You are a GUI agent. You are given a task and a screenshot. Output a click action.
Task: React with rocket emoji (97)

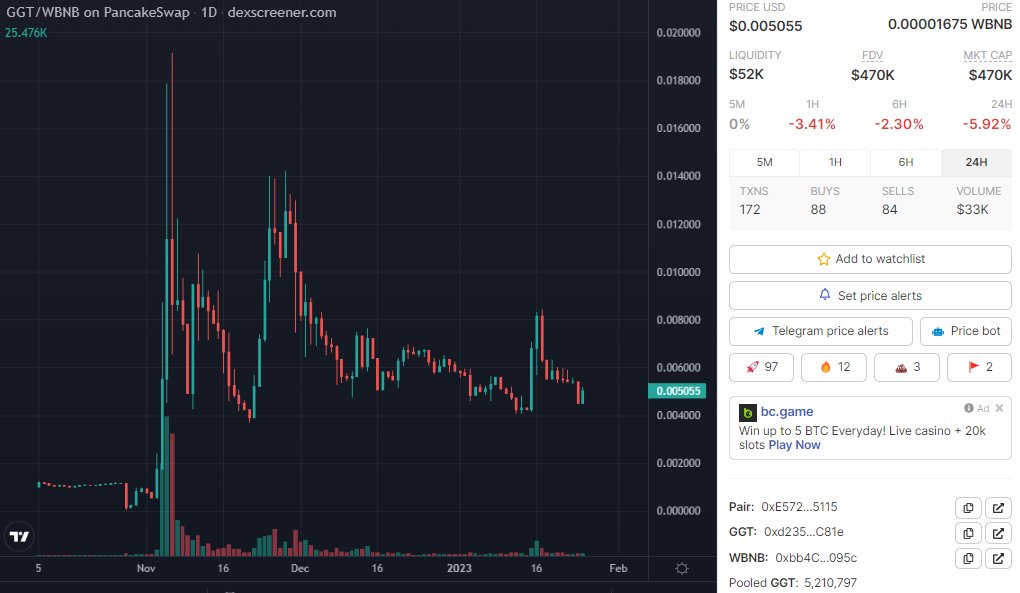coord(761,367)
